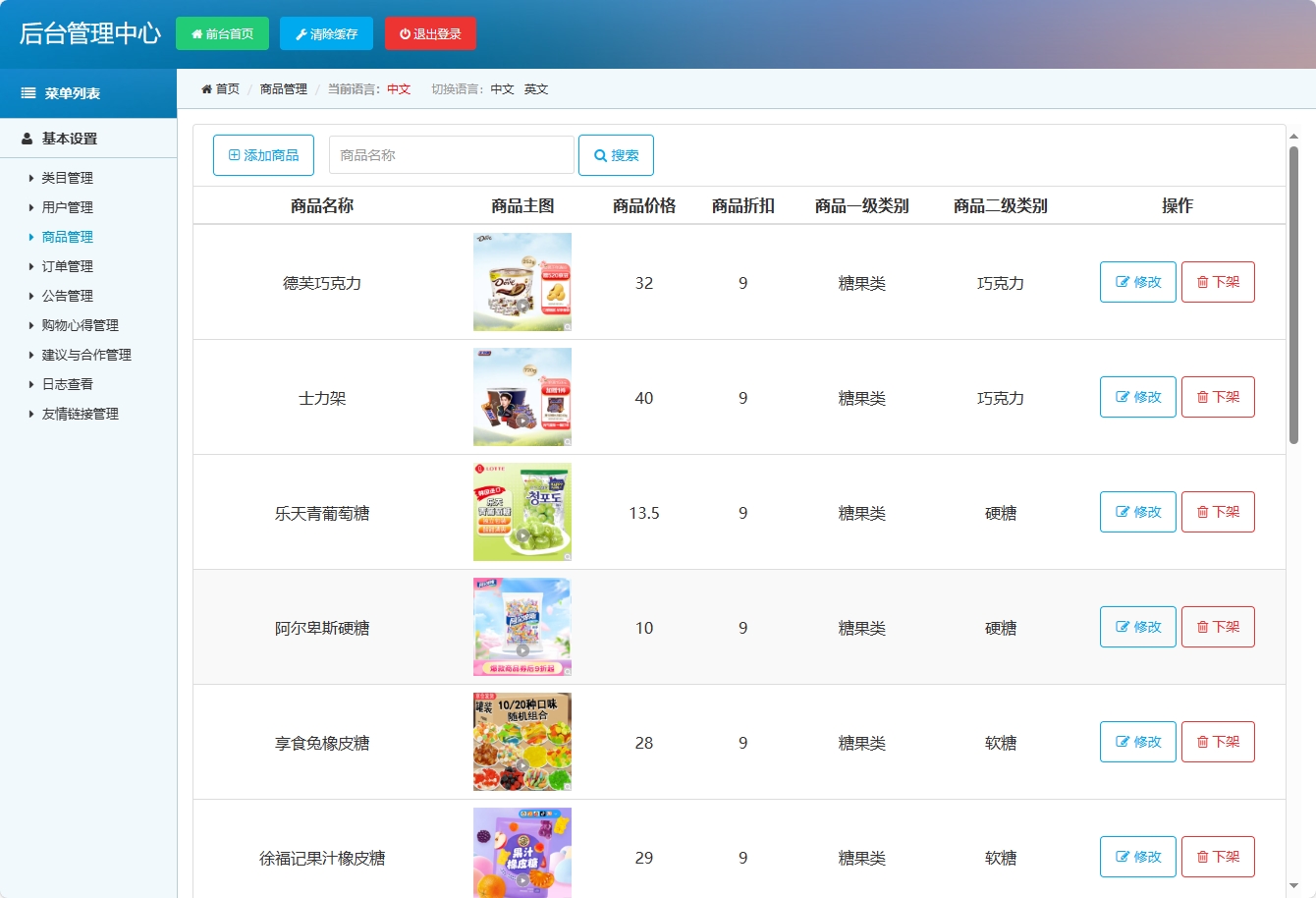Select 商品管理 in the sidebar menu

click(x=67, y=237)
